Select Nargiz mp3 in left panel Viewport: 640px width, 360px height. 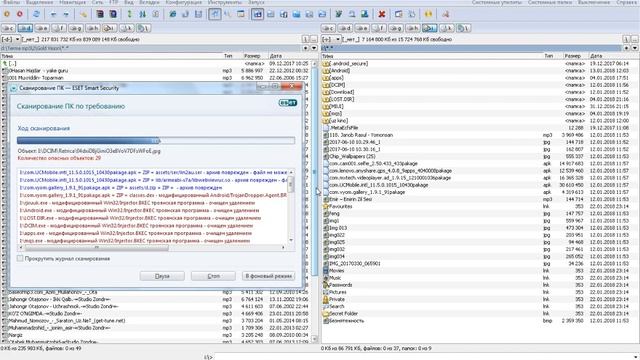pos(16,335)
